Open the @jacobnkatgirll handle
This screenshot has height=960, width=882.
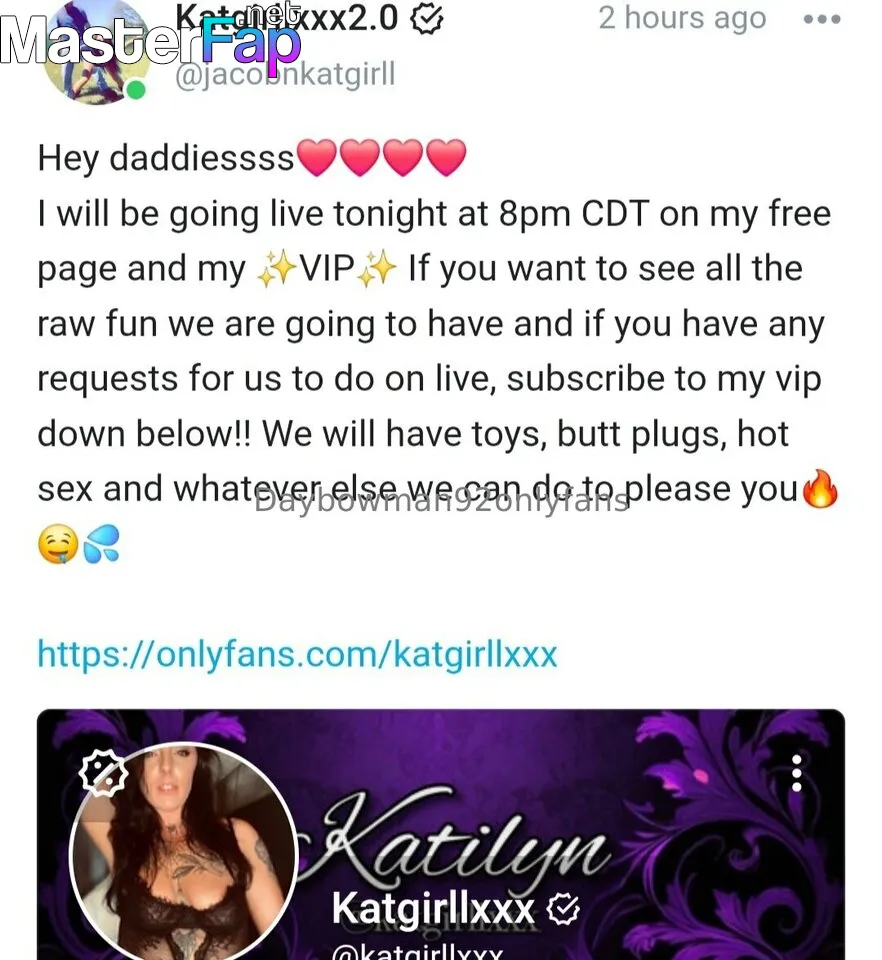pyautogui.click(x=285, y=74)
